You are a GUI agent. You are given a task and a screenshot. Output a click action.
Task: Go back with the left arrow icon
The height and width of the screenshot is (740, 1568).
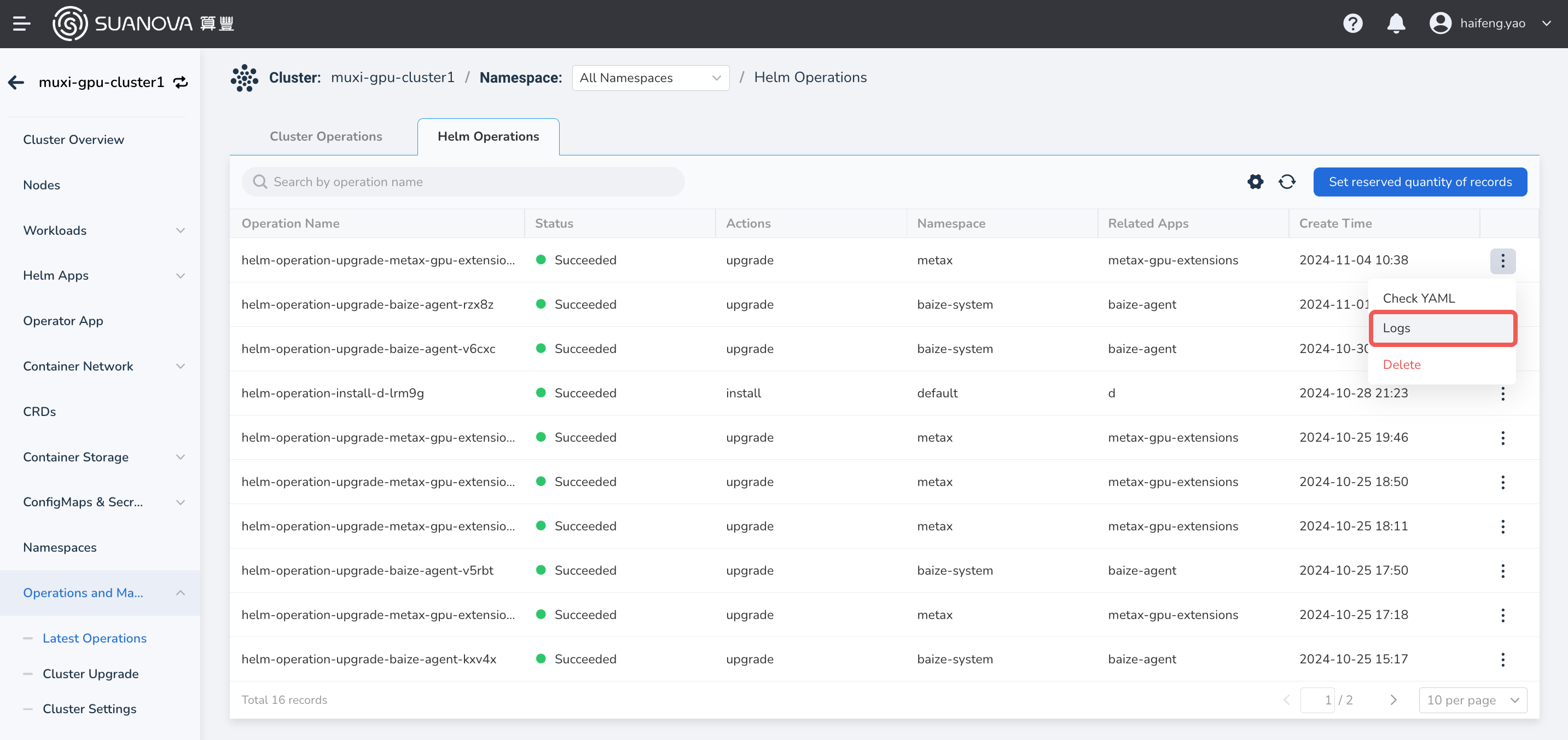[x=16, y=82]
